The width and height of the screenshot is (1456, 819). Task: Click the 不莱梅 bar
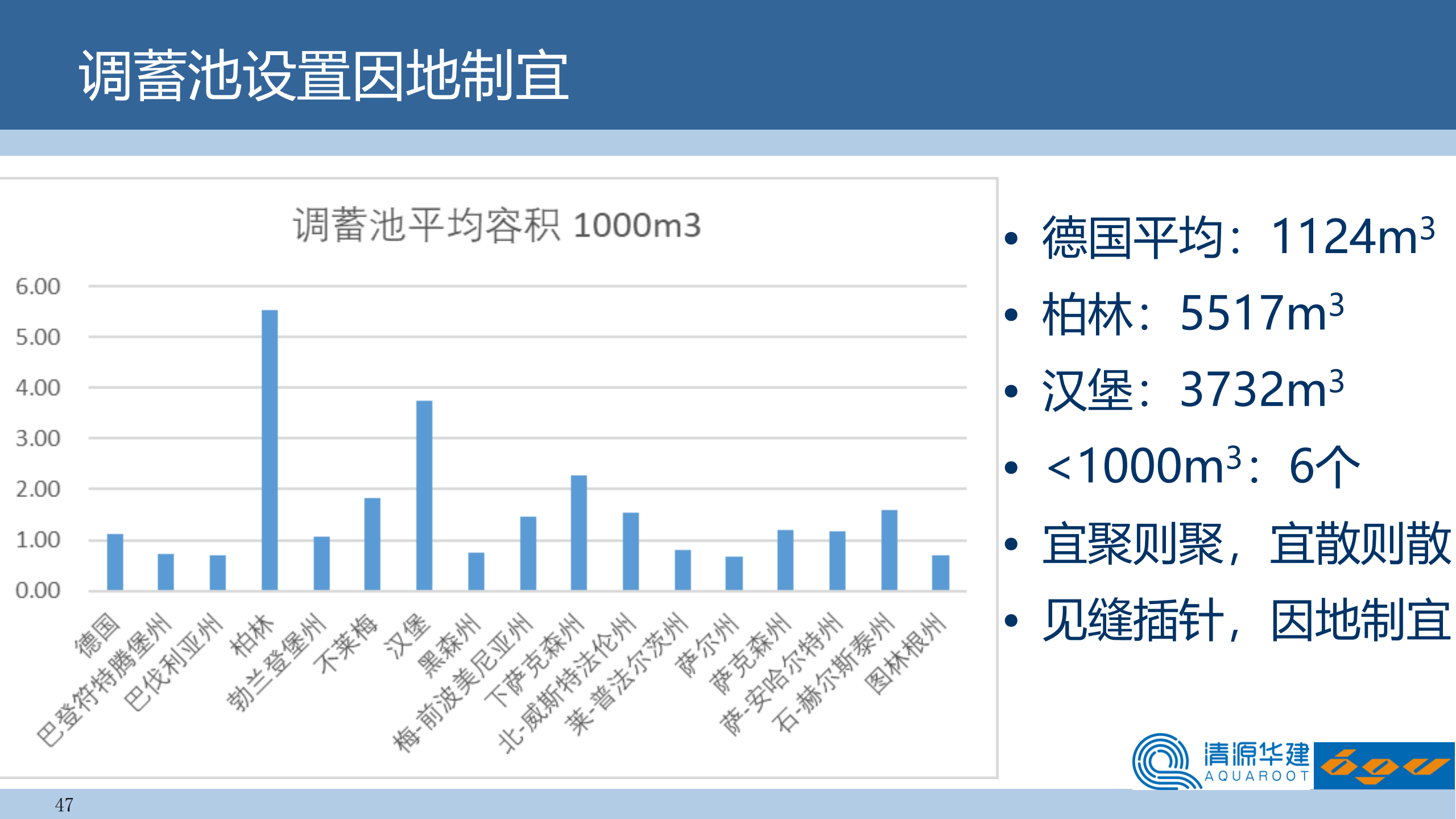[x=372, y=544]
